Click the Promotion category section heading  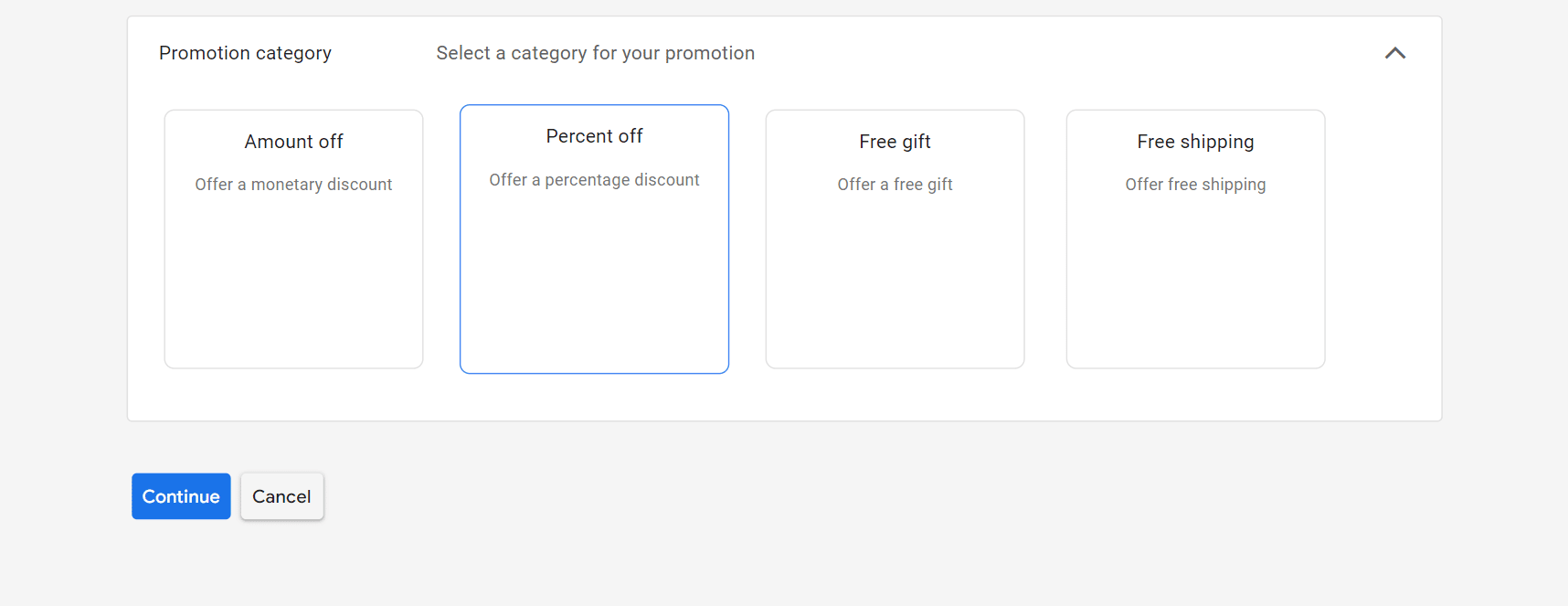coord(245,53)
